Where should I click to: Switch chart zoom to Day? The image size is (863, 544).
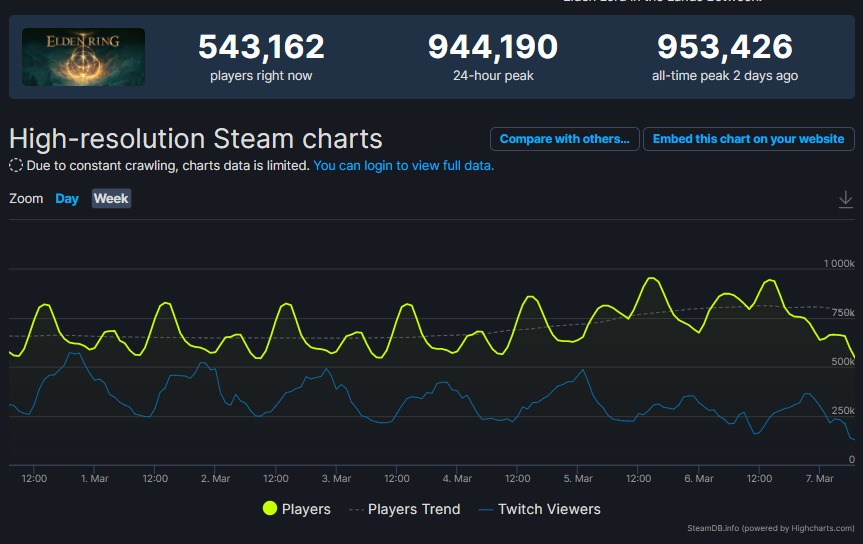(x=67, y=199)
